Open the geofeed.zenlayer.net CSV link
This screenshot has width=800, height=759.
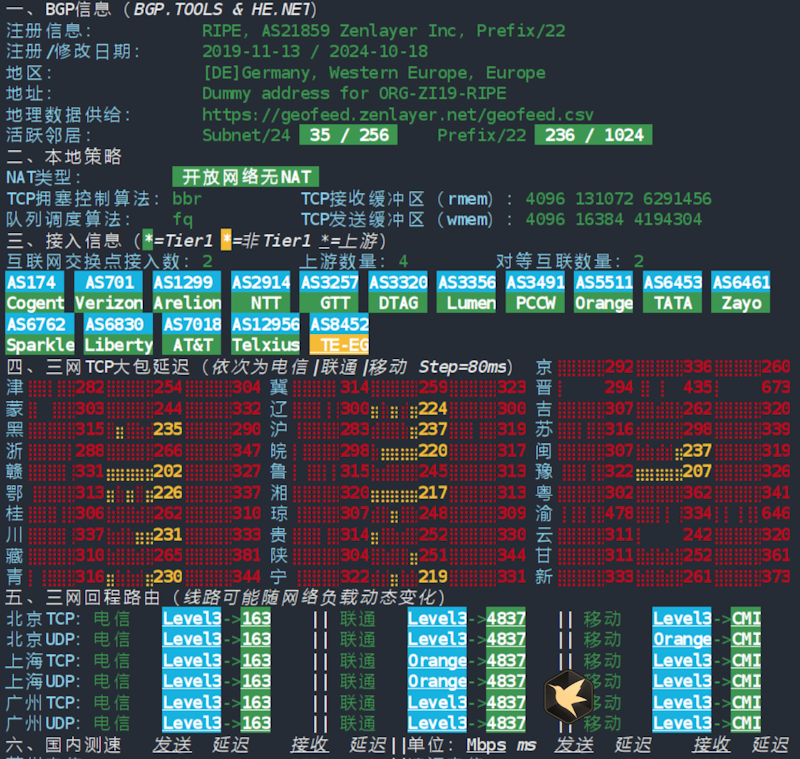click(397, 115)
